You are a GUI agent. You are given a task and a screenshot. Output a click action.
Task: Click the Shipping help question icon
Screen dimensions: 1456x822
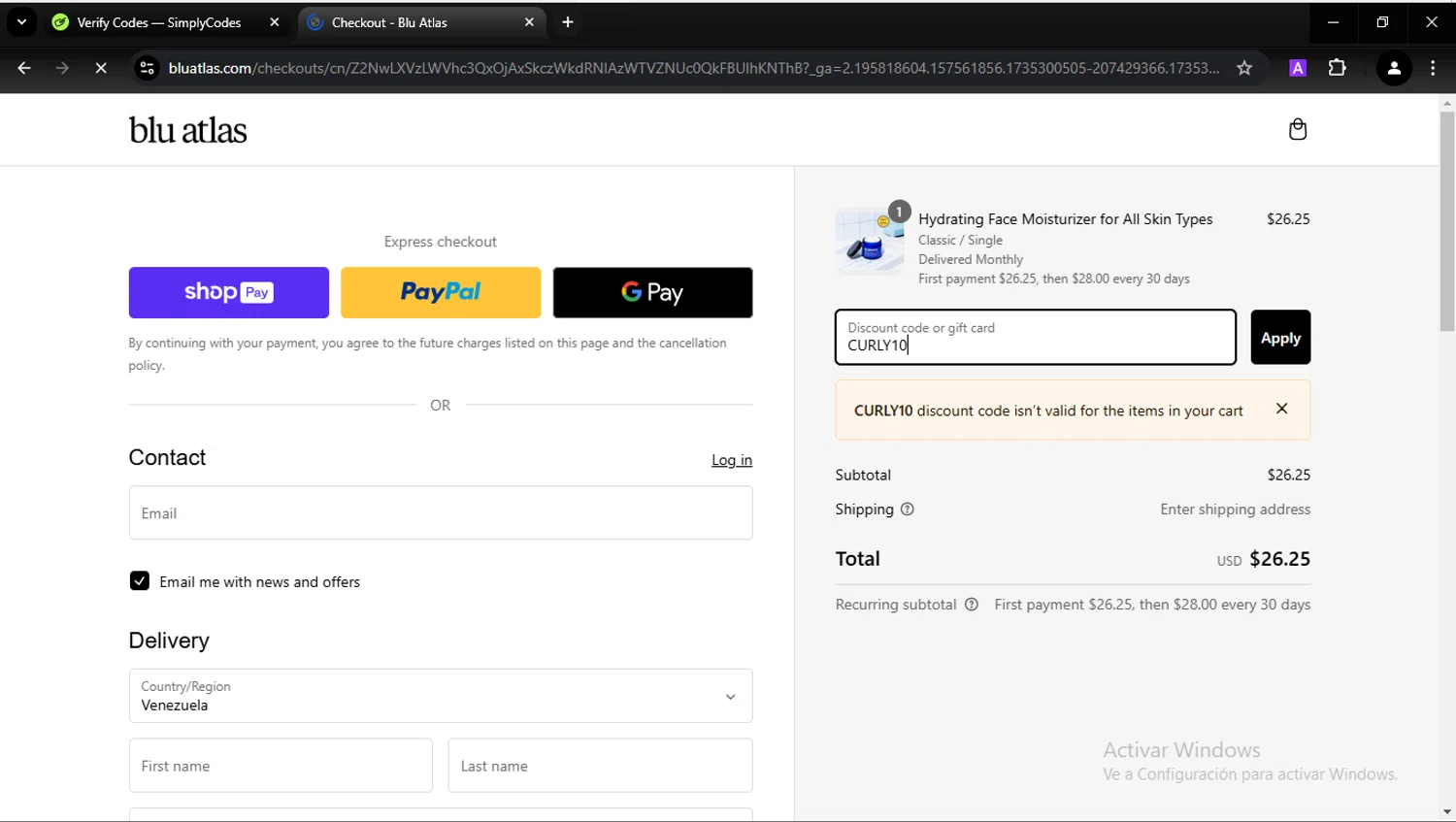click(x=907, y=510)
